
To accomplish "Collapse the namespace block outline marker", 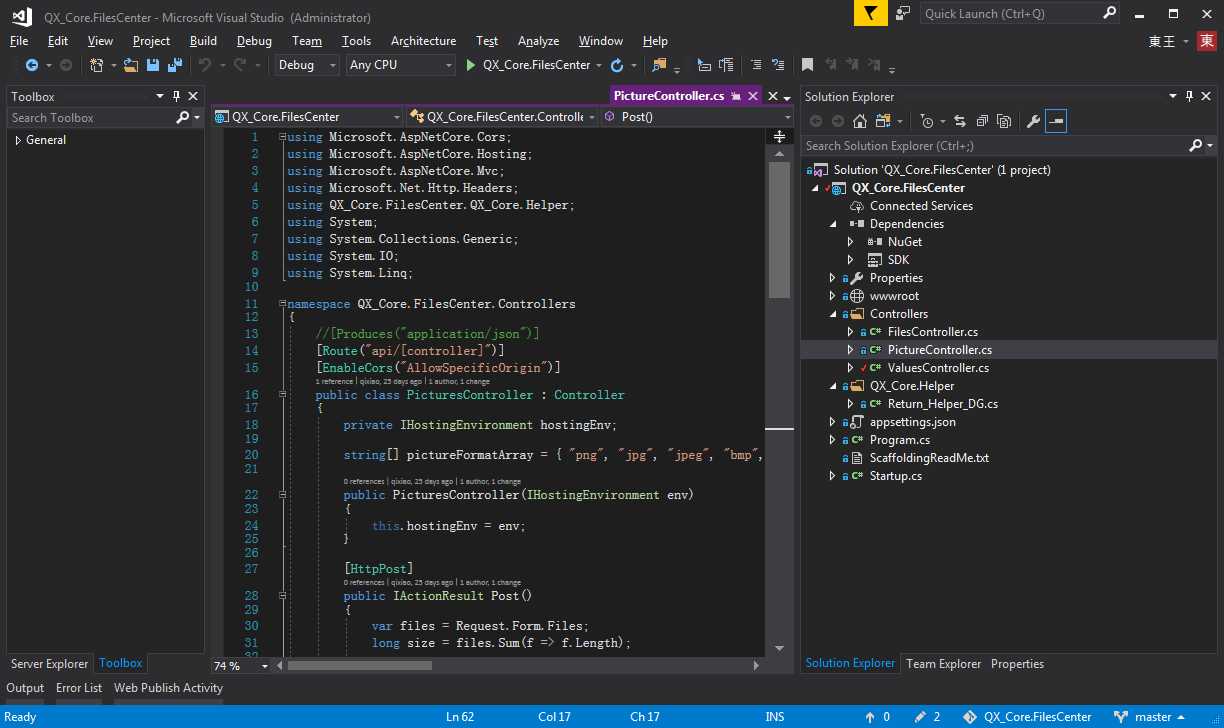I will (x=283, y=304).
